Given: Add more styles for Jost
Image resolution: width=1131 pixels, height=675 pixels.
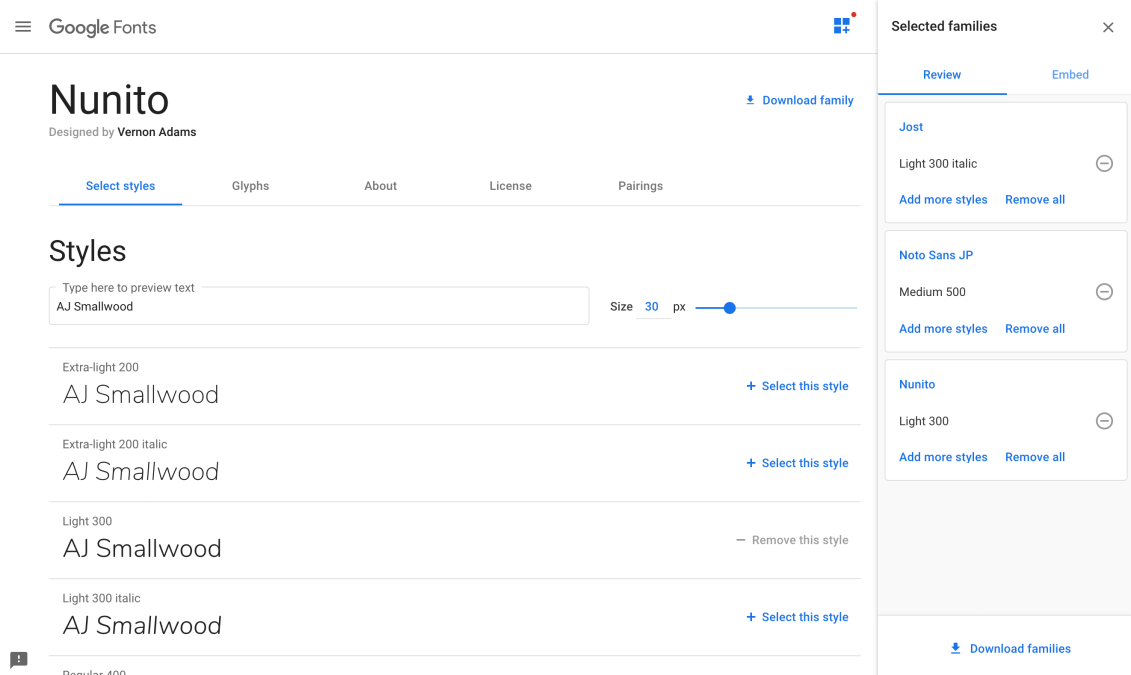Looking at the screenshot, I should pyautogui.click(x=943, y=200).
